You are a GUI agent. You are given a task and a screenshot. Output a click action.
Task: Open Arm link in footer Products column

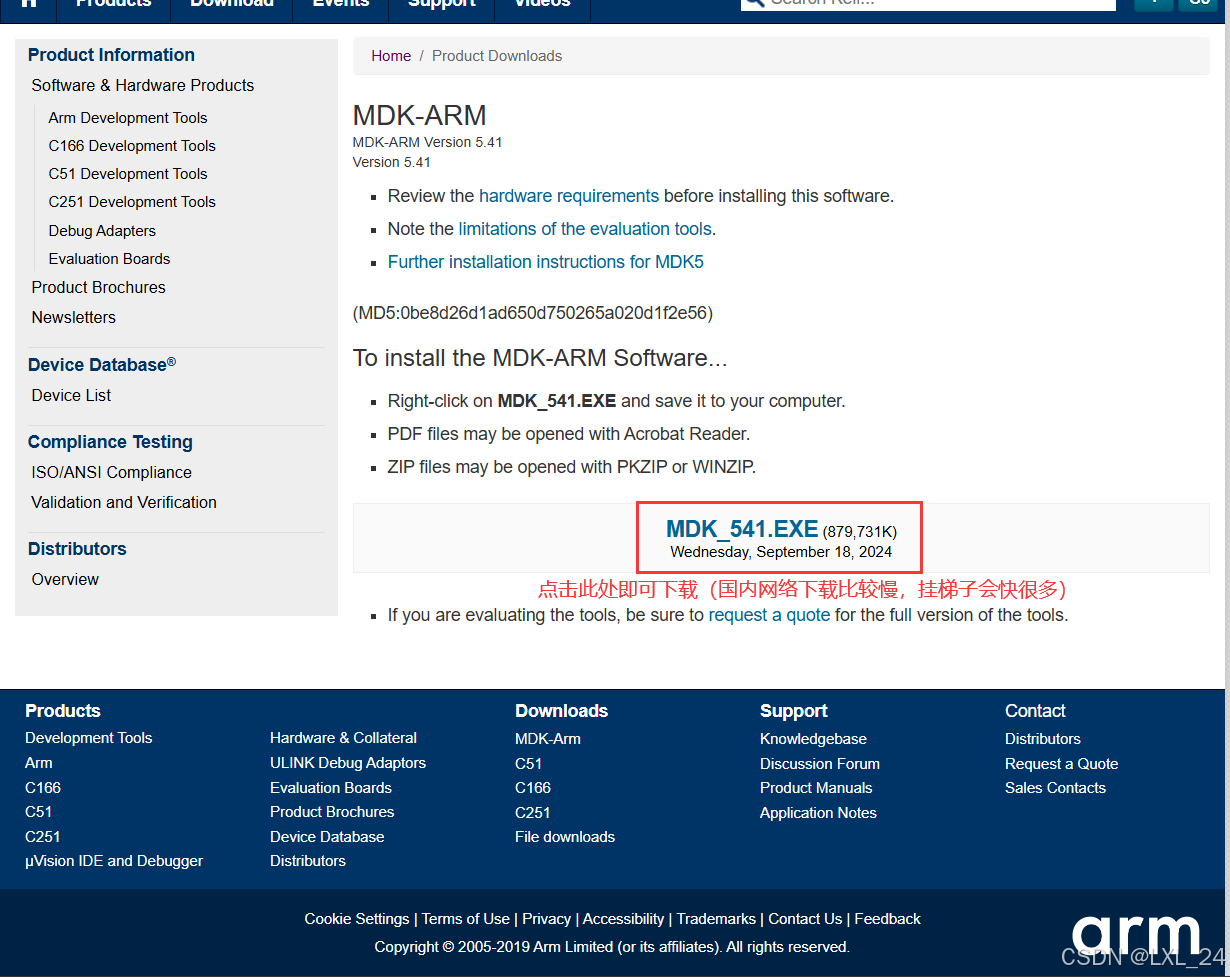[38, 763]
